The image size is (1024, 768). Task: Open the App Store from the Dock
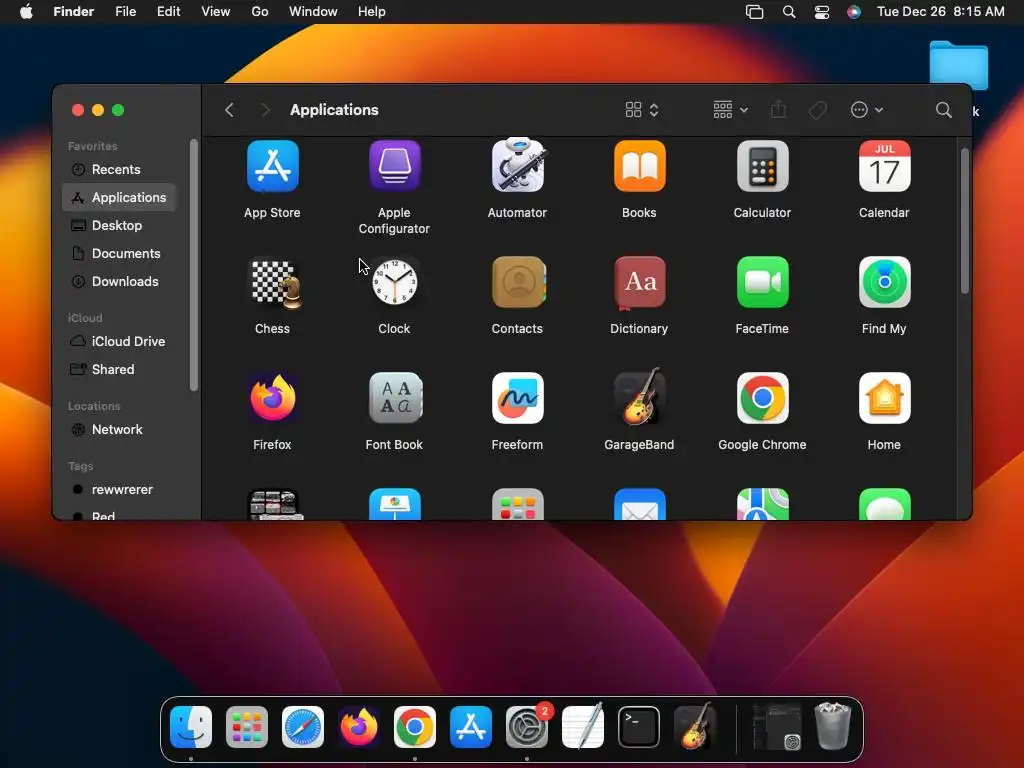(x=471, y=727)
